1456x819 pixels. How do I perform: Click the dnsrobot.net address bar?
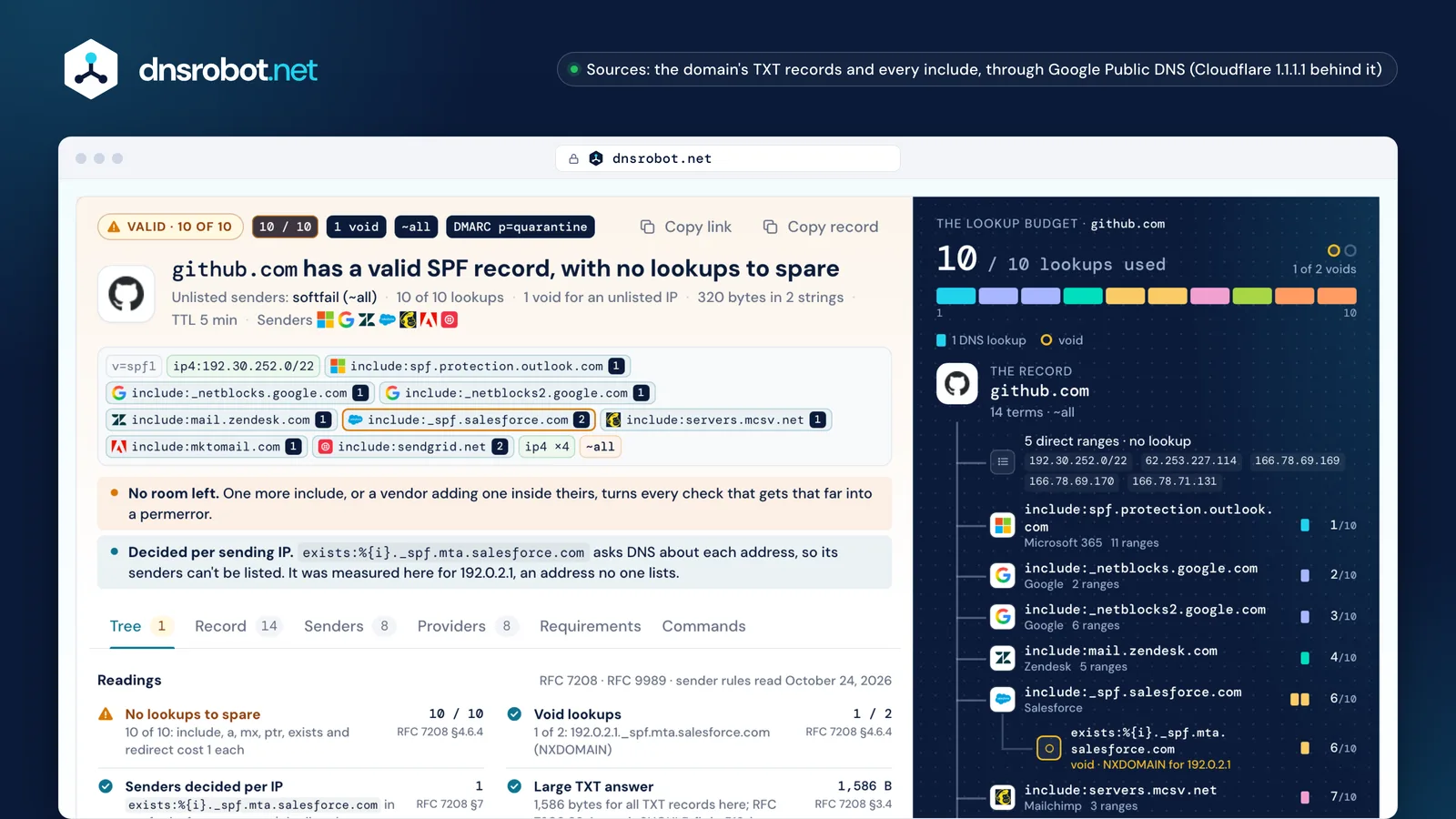(727, 158)
